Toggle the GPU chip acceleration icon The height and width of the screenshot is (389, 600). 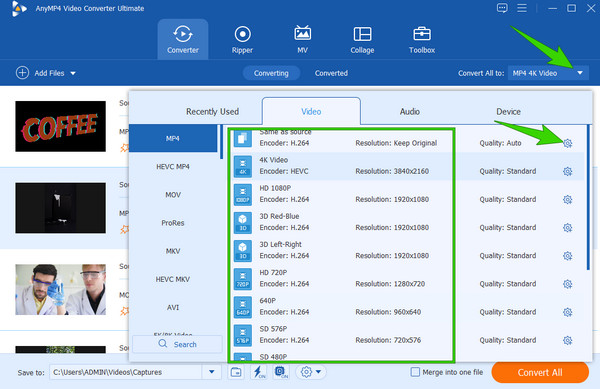[281, 372]
